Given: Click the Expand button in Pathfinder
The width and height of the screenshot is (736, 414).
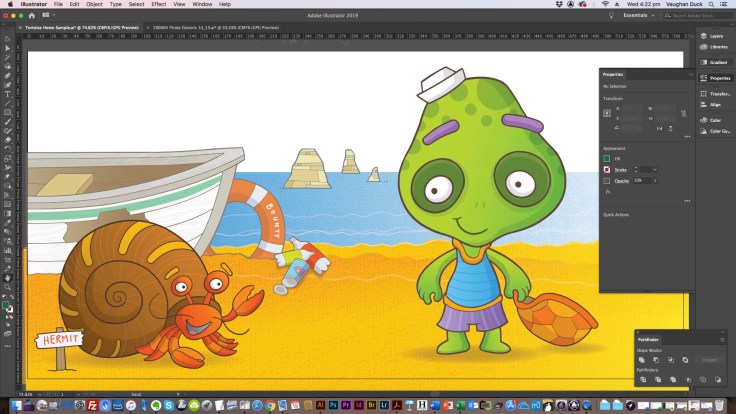Looking at the screenshot, I should [x=710, y=360].
